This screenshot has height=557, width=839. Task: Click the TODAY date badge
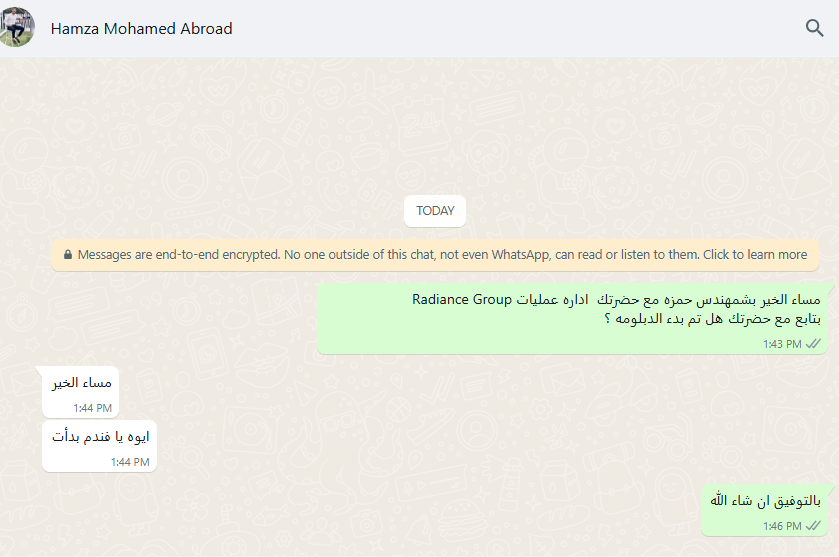click(x=435, y=211)
